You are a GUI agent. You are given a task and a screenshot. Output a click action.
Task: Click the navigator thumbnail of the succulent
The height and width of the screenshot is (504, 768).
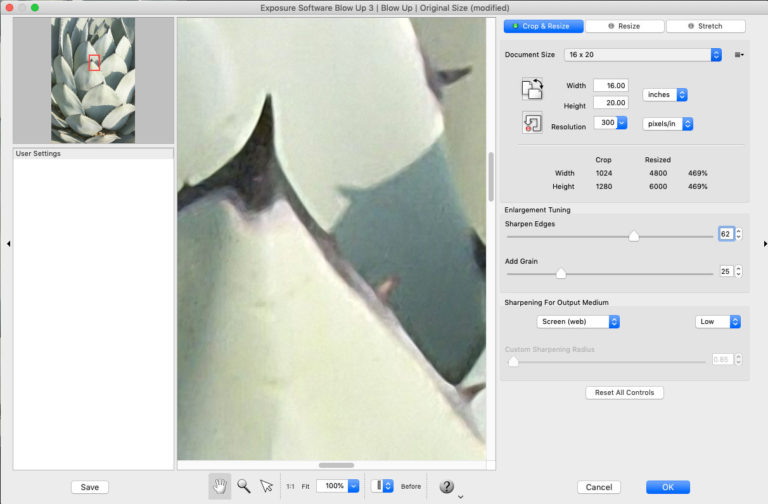[93, 80]
